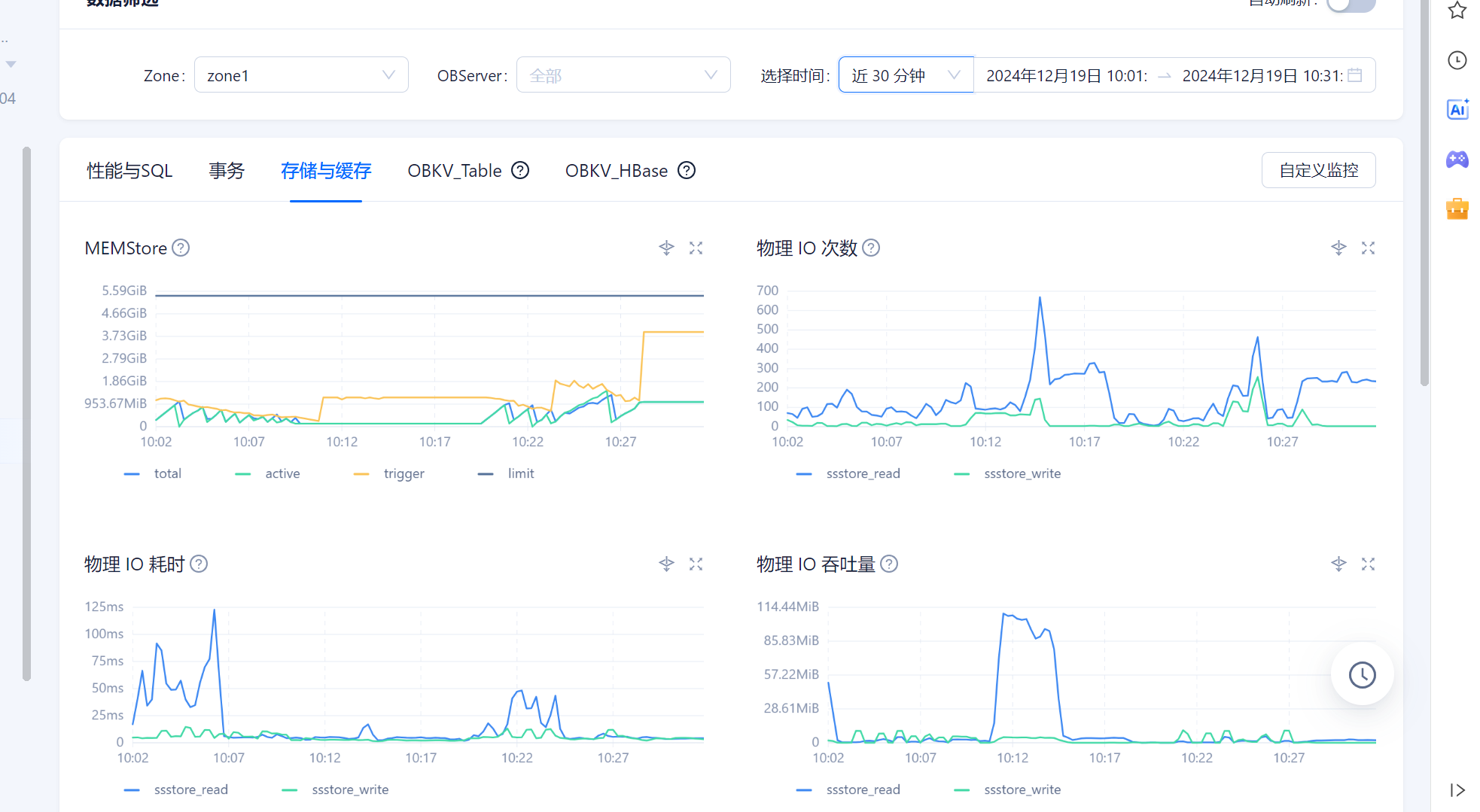Click the 自定义监控 button
The height and width of the screenshot is (812, 1480).
(x=1319, y=170)
